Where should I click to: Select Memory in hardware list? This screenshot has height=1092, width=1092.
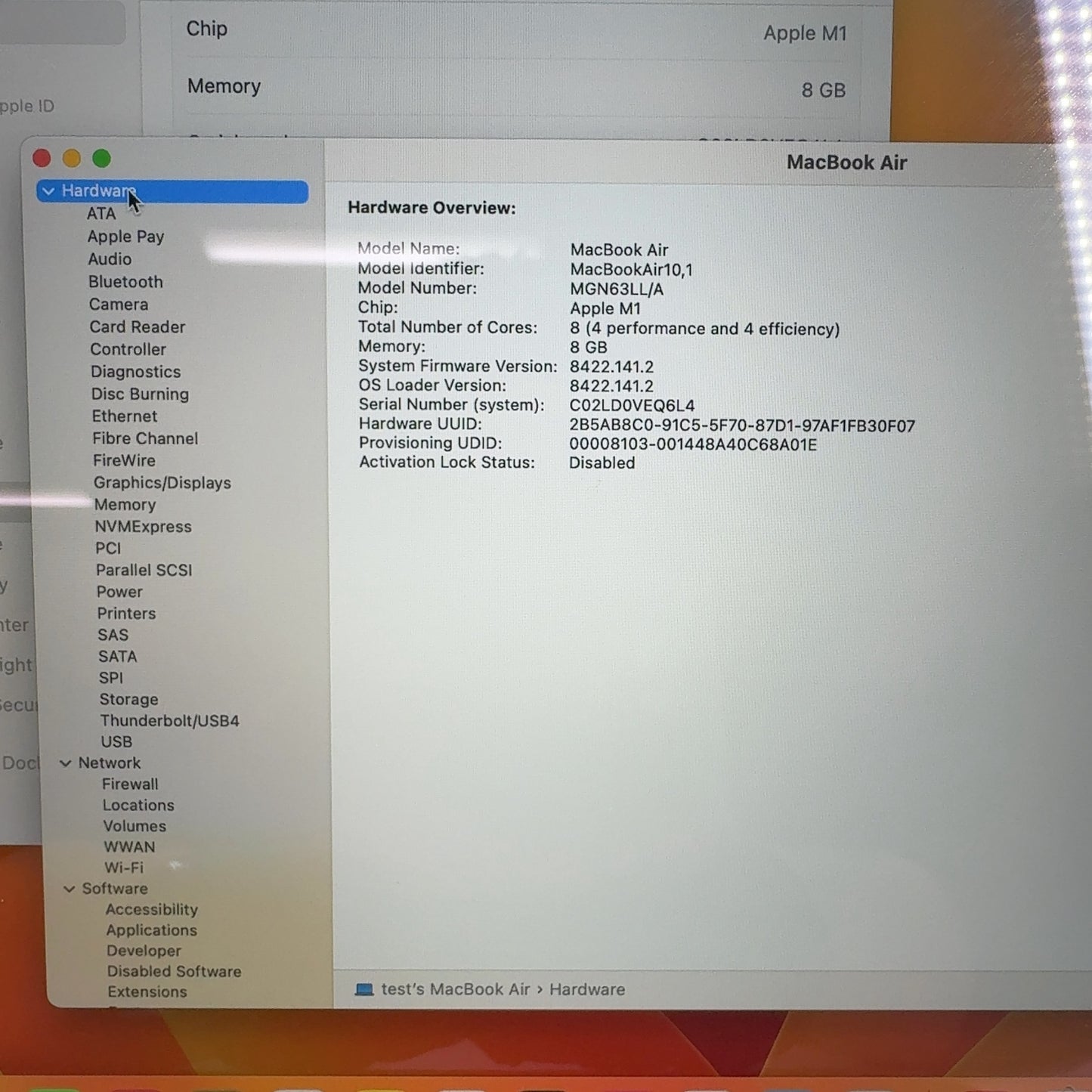(125, 505)
